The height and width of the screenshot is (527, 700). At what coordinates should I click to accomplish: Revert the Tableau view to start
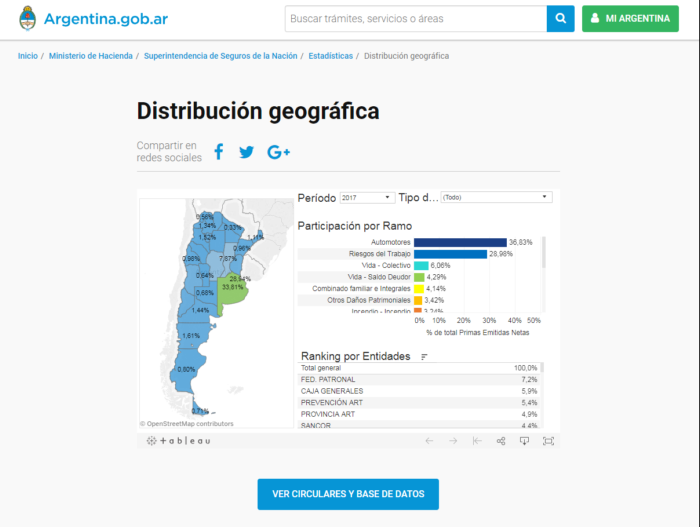click(x=477, y=441)
